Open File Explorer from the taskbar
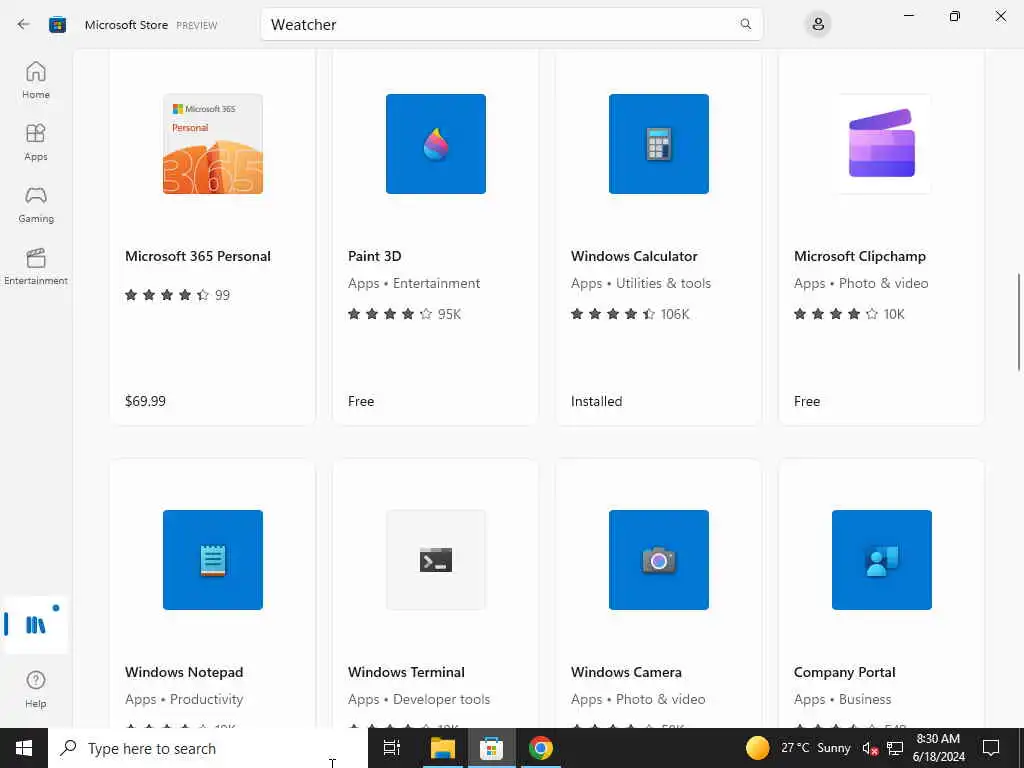This screenshot has width=1024, height=768. point(442,748)
